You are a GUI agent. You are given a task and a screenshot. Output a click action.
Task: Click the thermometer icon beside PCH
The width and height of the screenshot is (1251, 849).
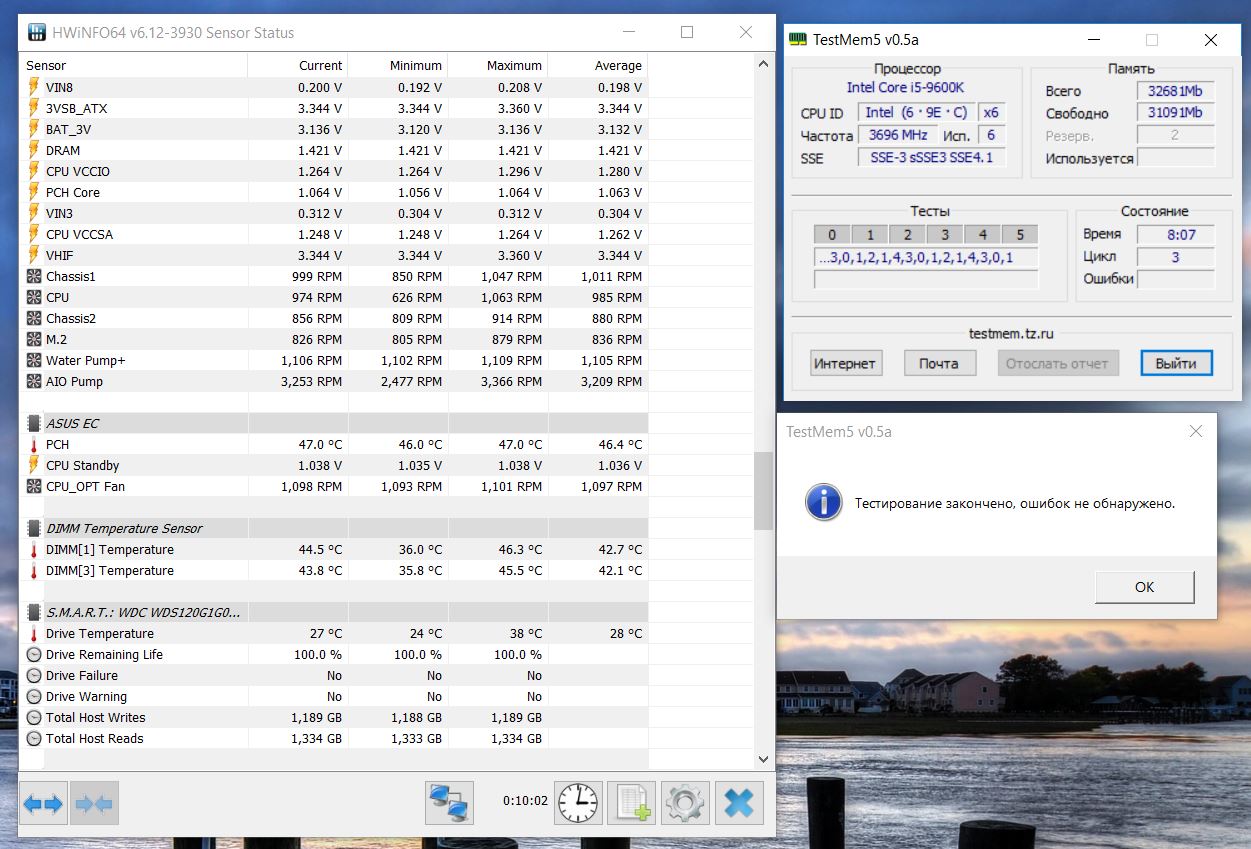point(34,444)
